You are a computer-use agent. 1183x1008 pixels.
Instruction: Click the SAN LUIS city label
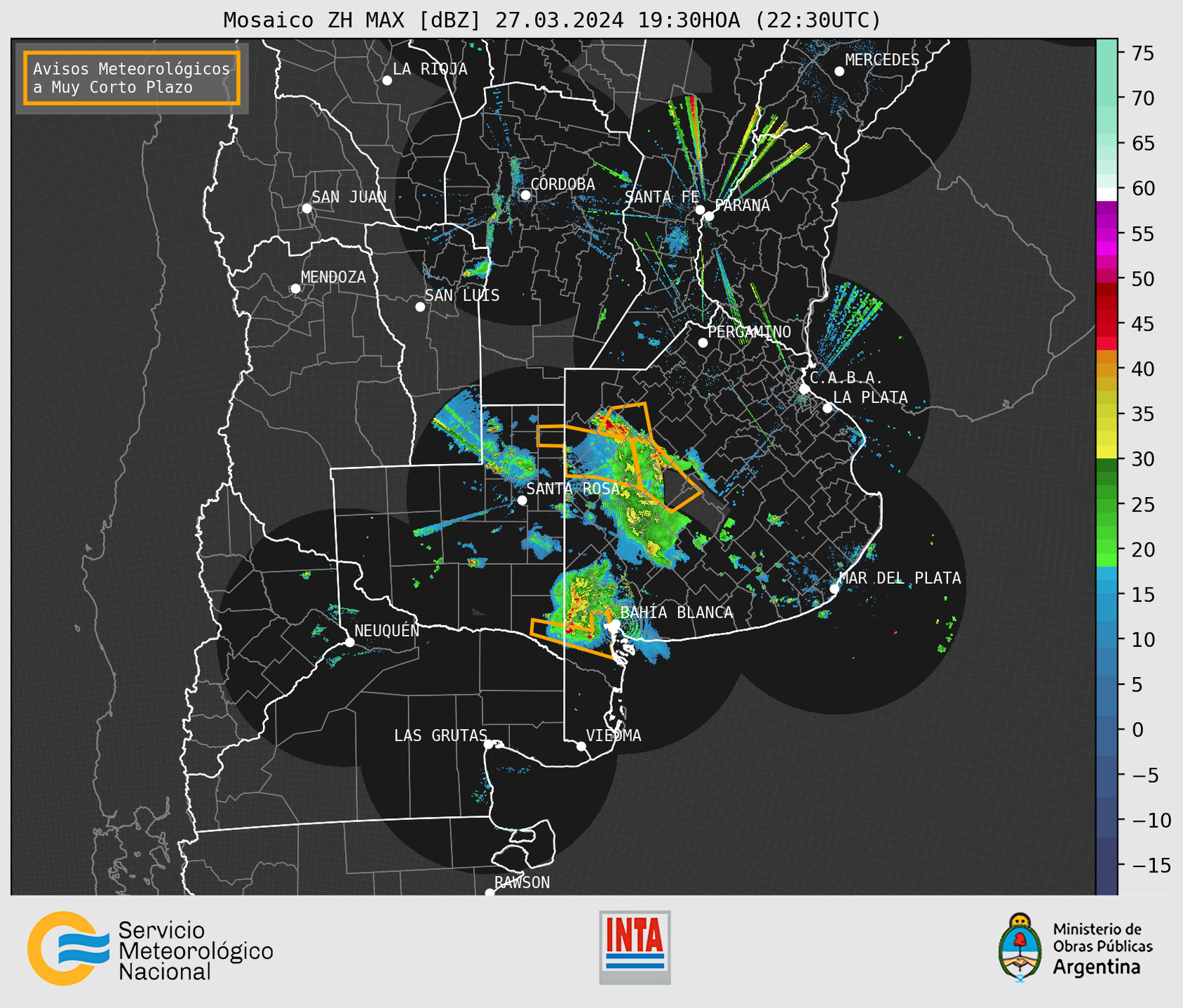(x=462, y=295)
